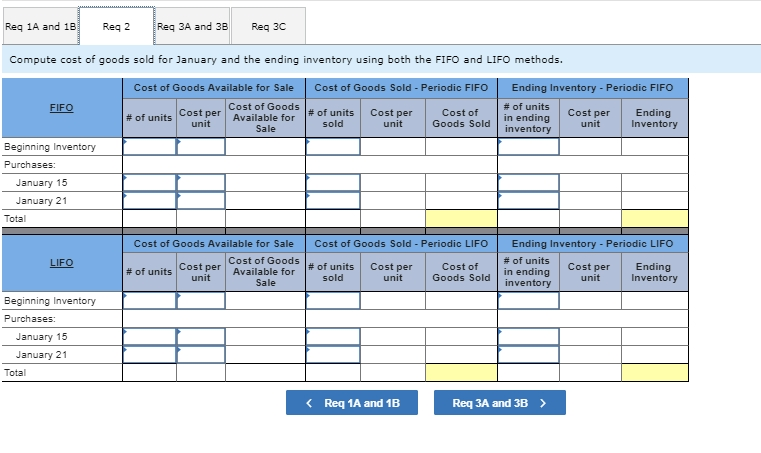Click LIFO Beginning Inventory units in ending inventory field
Viewport: 761px width, 453px height.
click(529, 301)
